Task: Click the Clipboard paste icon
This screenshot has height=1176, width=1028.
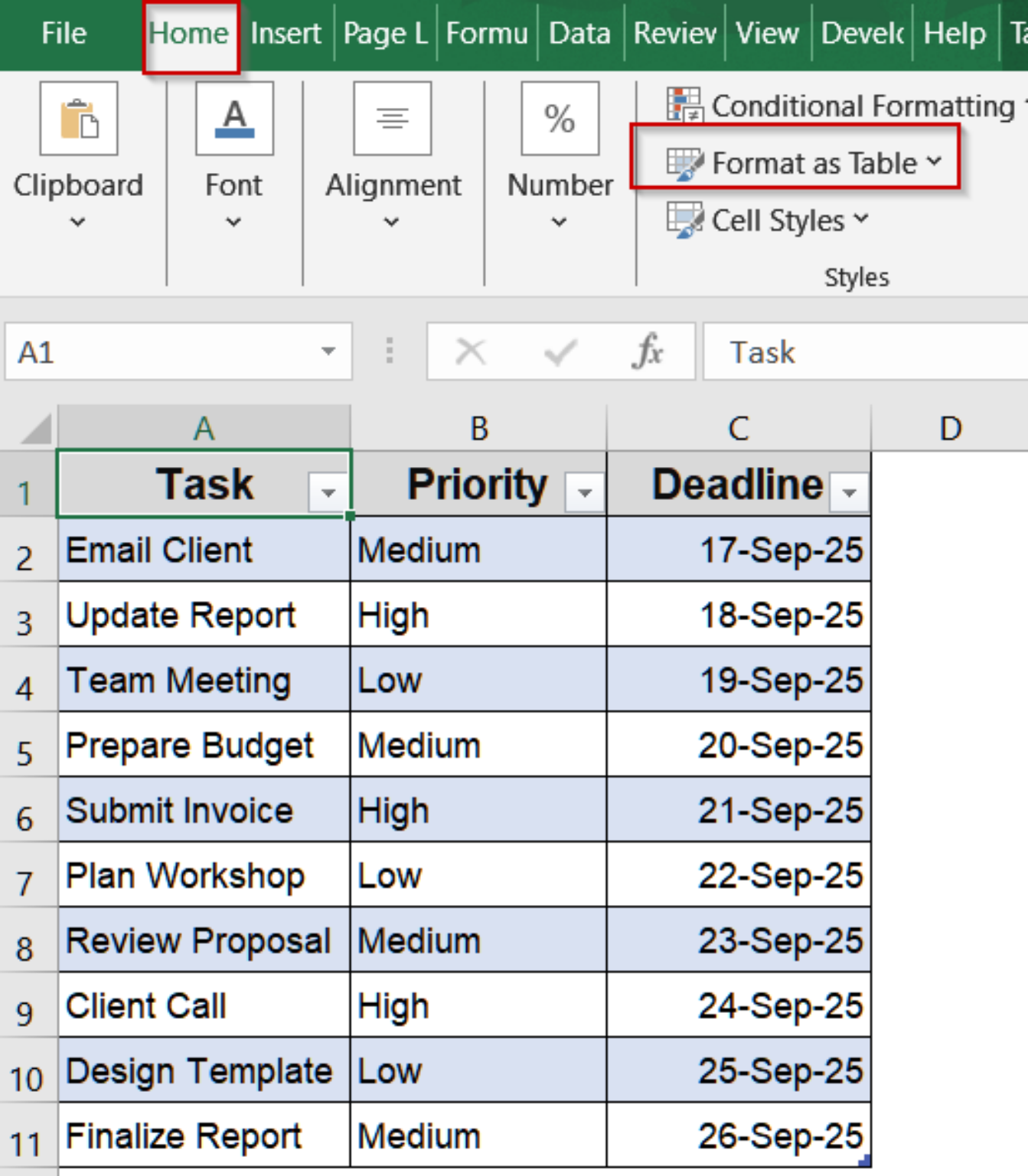Action: coord(79,119)
